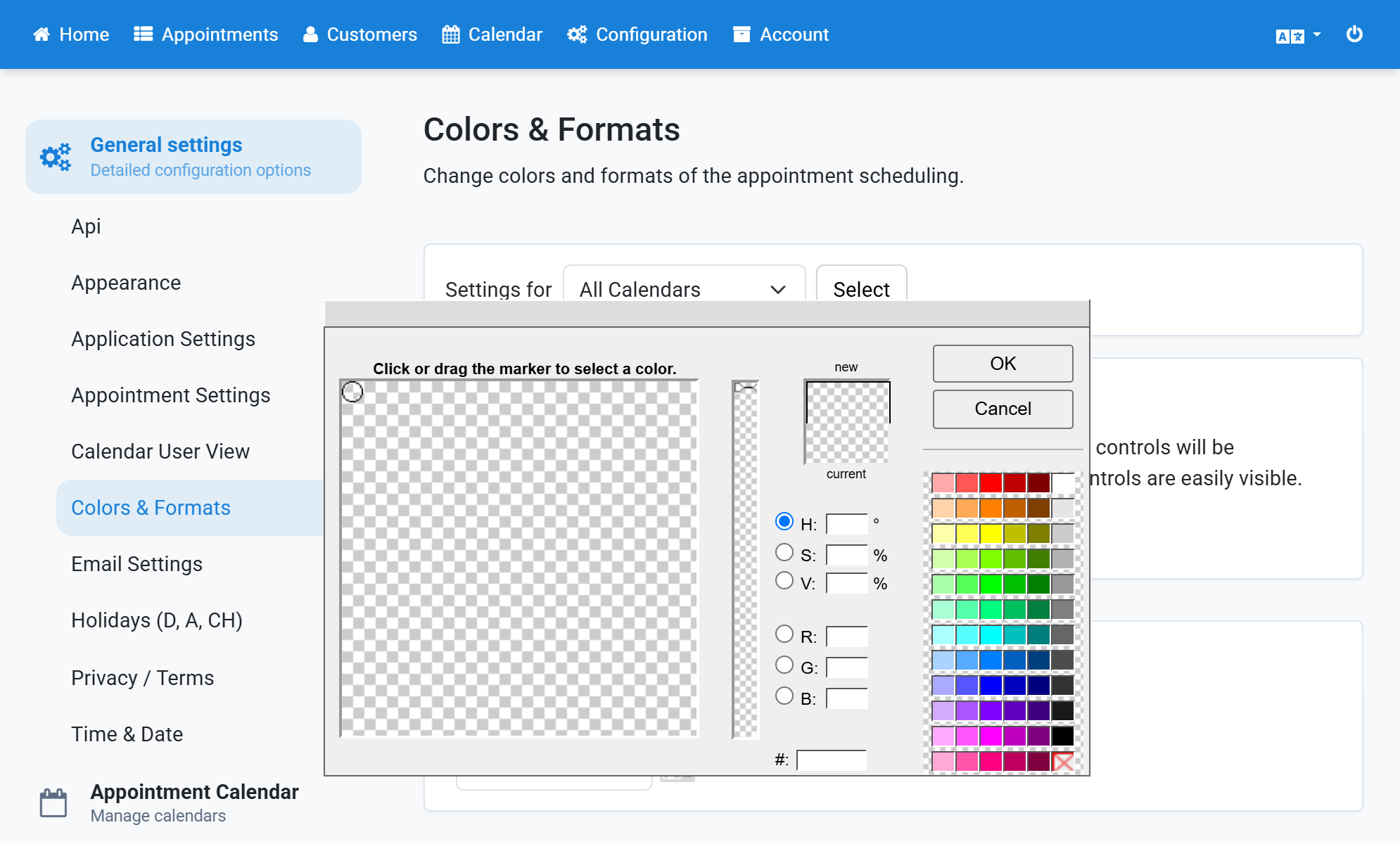Click the Customers person icon

(310, 34)
